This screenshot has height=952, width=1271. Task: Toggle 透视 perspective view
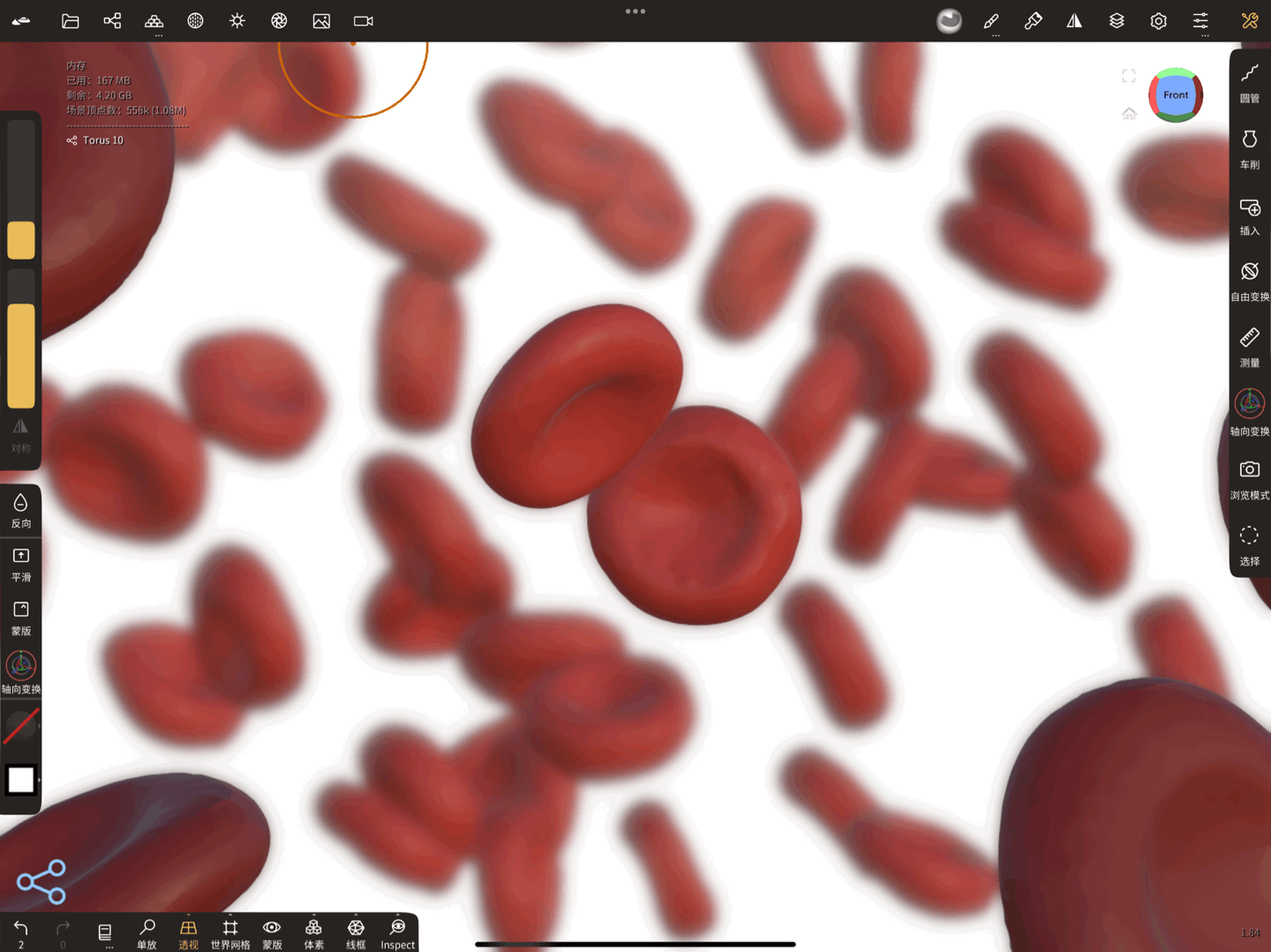click(x=188, y=933)
